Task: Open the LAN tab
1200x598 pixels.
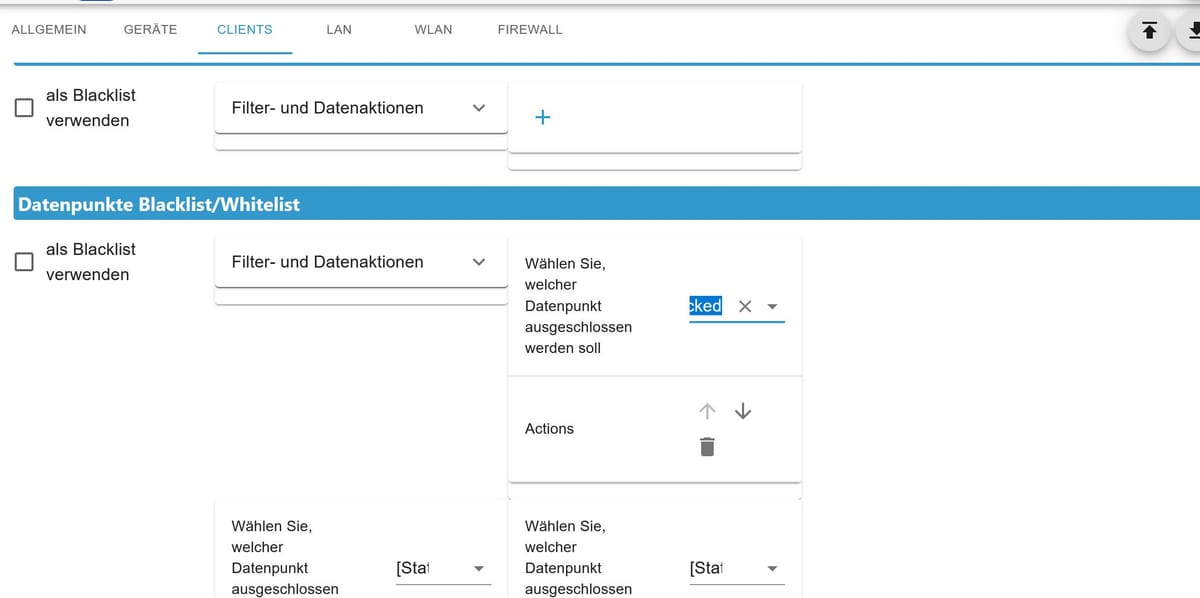Action: point(339,29)
